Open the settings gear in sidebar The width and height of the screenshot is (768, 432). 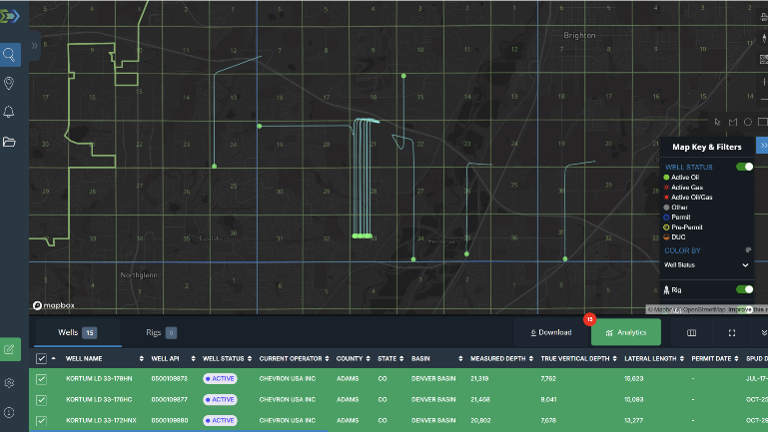pyautogui.click(x=10, y=383)
